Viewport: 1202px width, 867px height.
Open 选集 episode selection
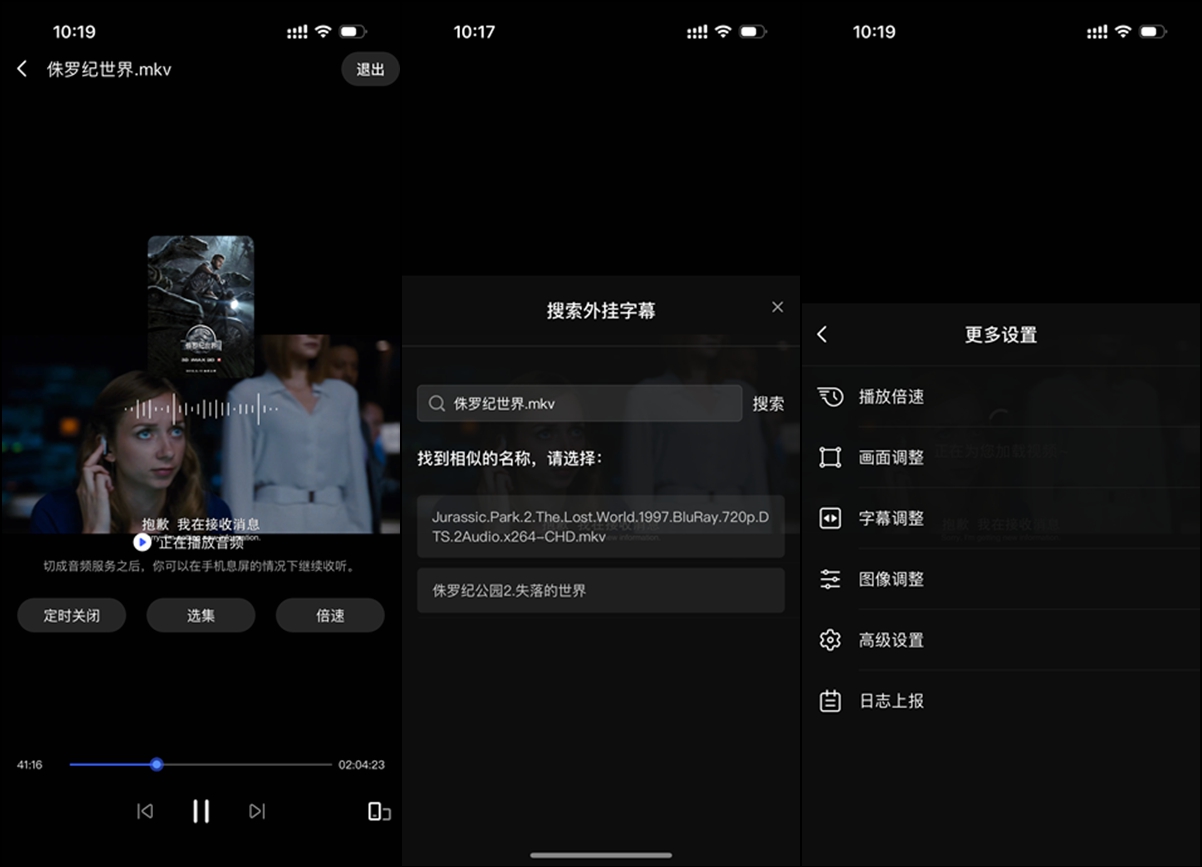point(200,615)
